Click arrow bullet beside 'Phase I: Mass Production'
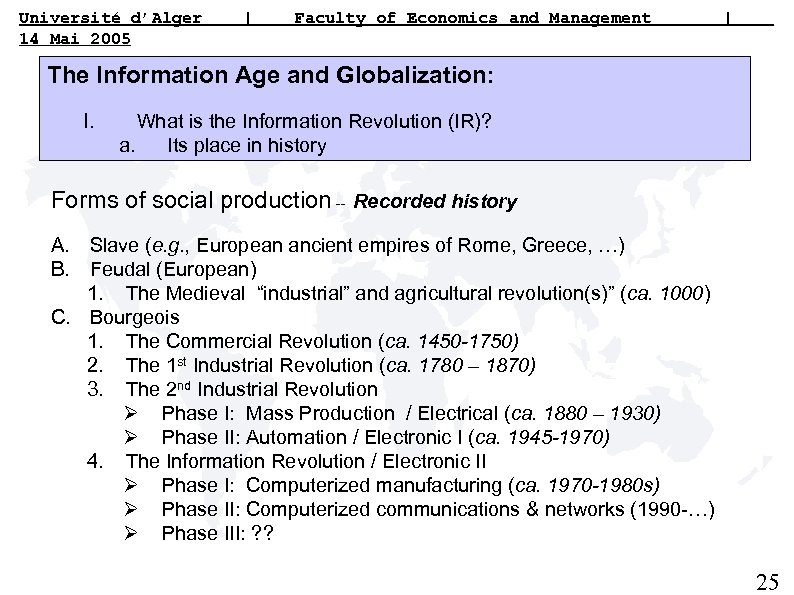Image resolution: width=794 pixels, height=595 pixels. point(131,413)
